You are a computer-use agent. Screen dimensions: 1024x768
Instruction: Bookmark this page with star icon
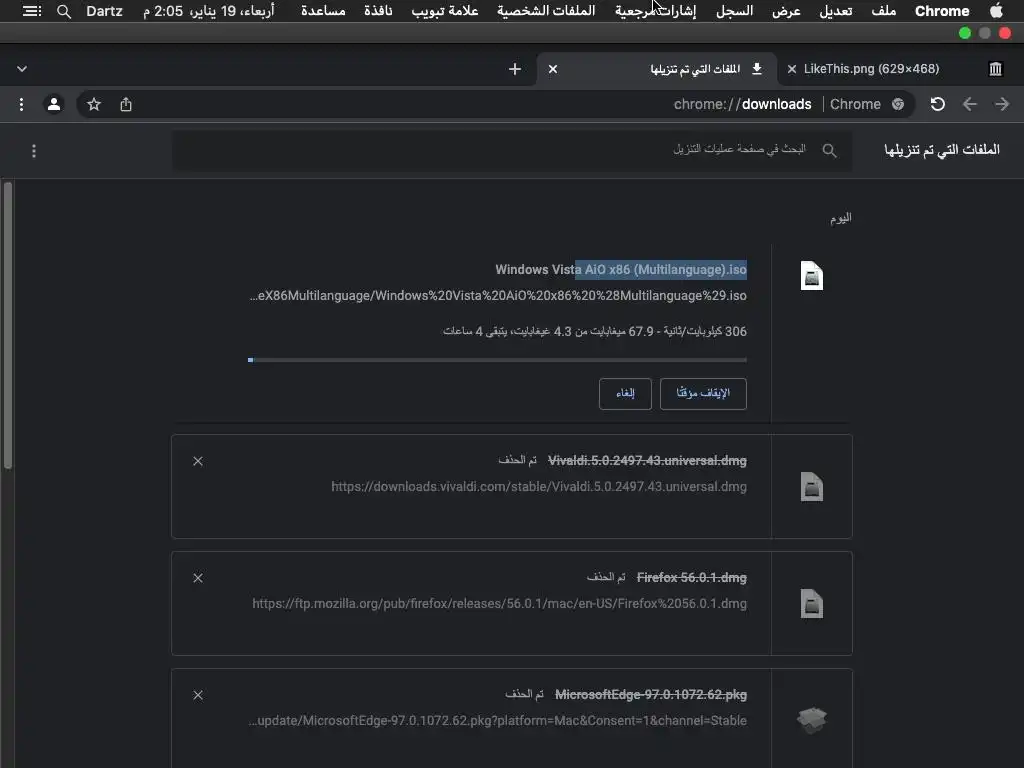[x=94, y=104]
